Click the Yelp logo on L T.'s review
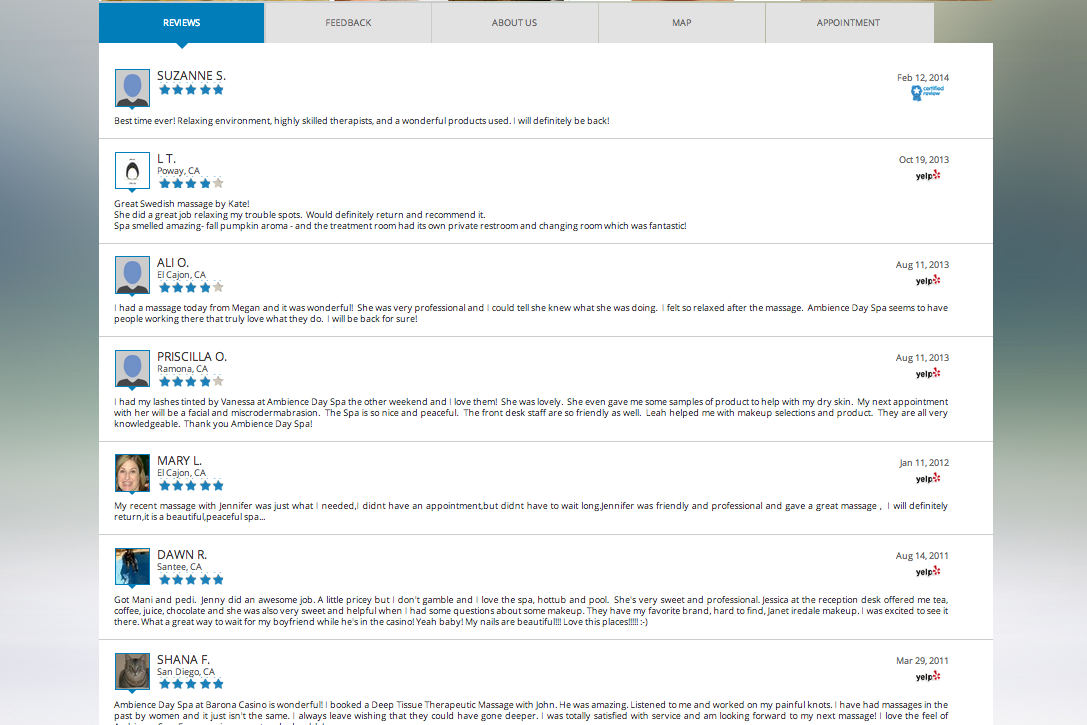 pos(928,175)
